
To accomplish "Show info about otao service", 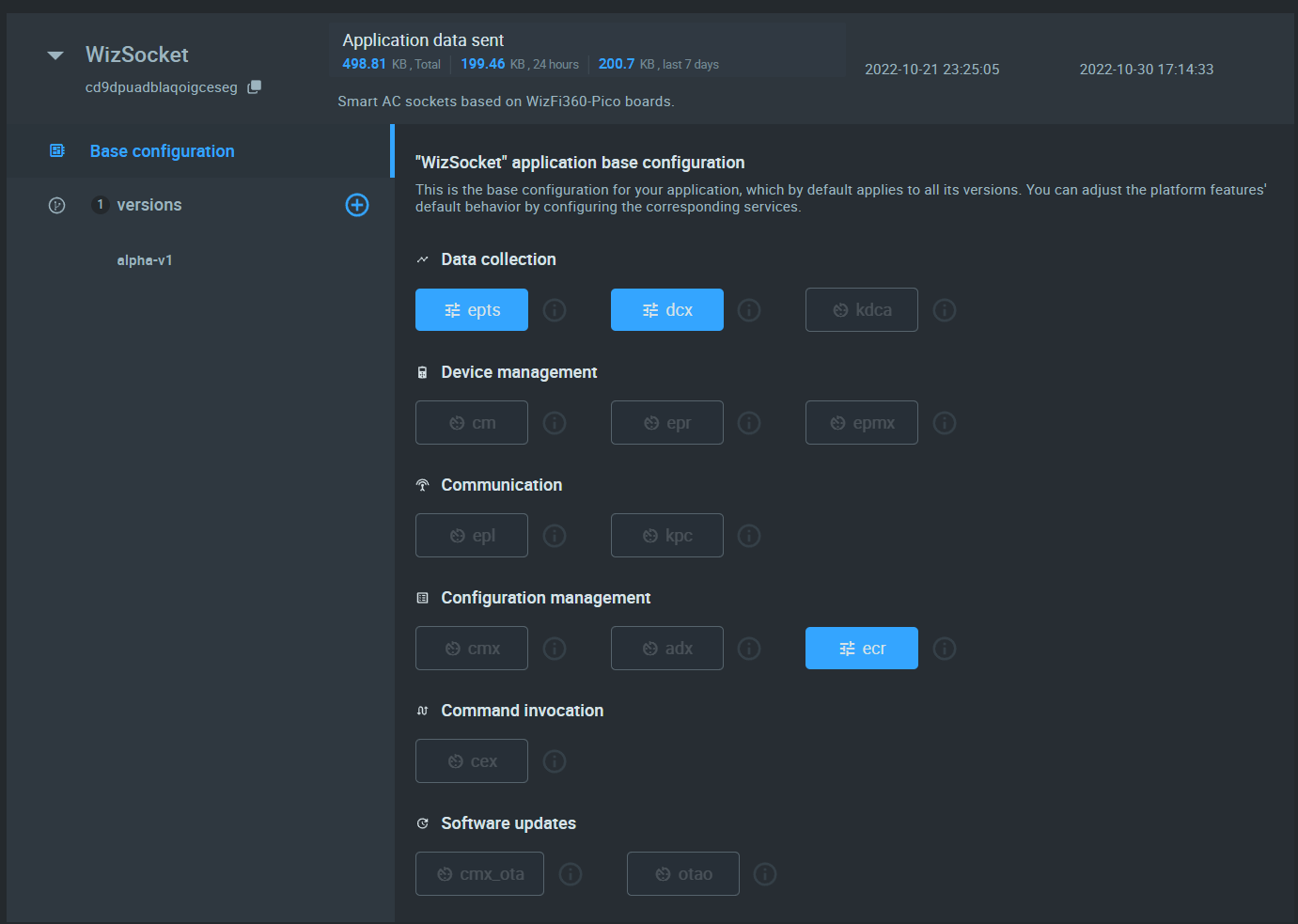I will [765, 874].
